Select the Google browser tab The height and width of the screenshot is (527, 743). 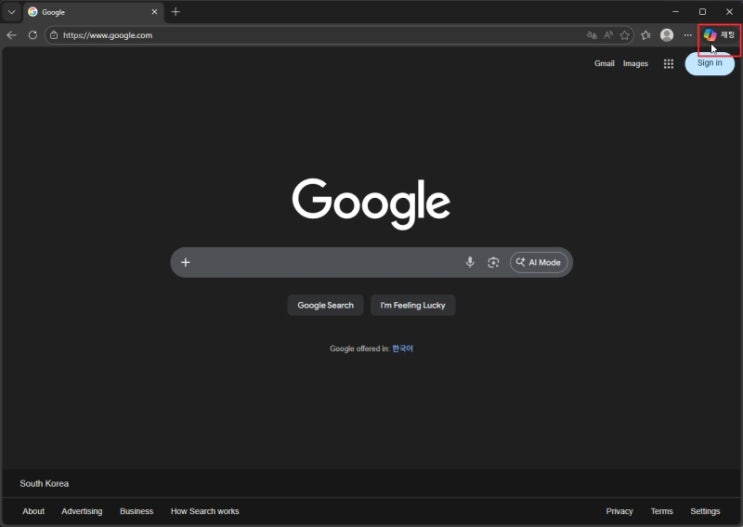pyautogui.click(x=93, y=12)
